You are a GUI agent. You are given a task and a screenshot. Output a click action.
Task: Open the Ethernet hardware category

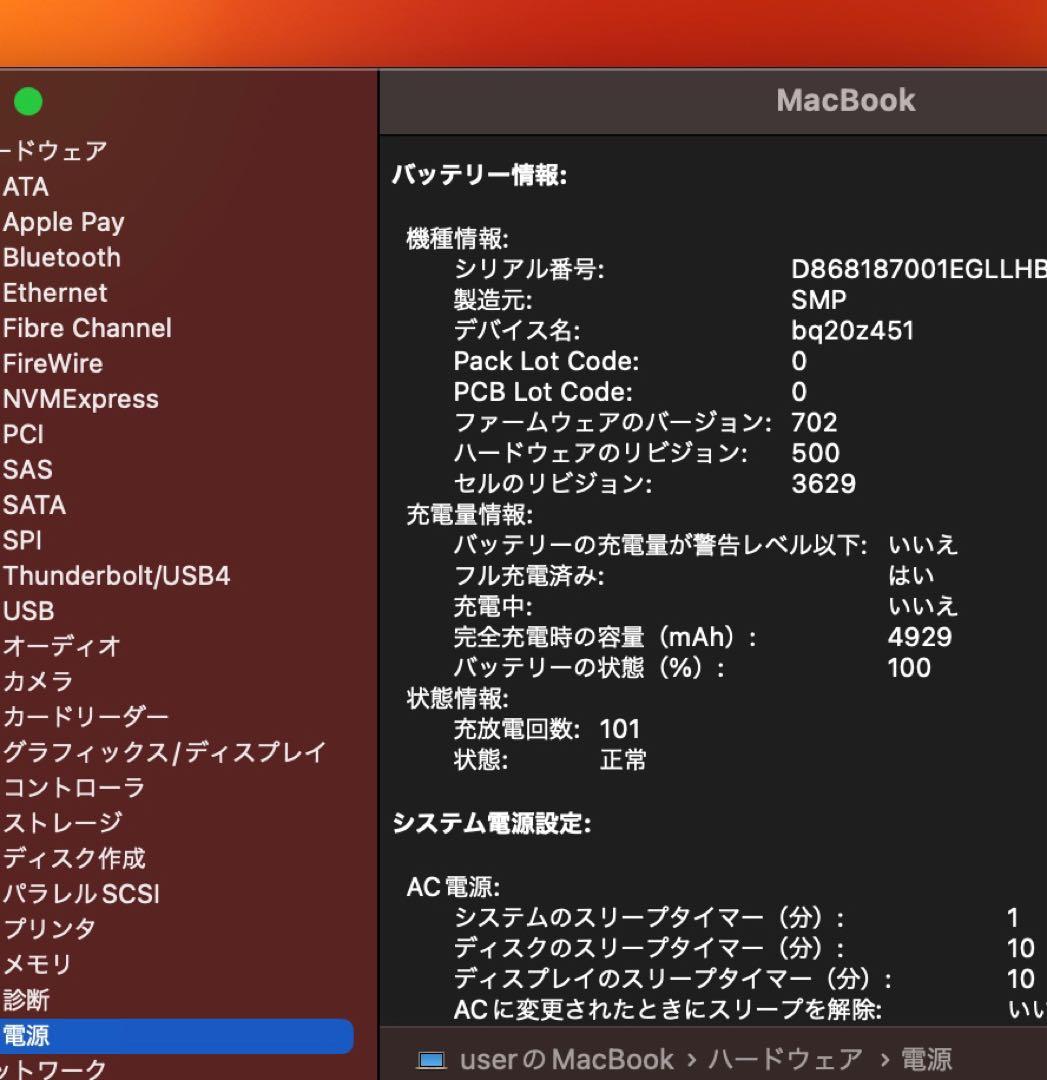55,293
